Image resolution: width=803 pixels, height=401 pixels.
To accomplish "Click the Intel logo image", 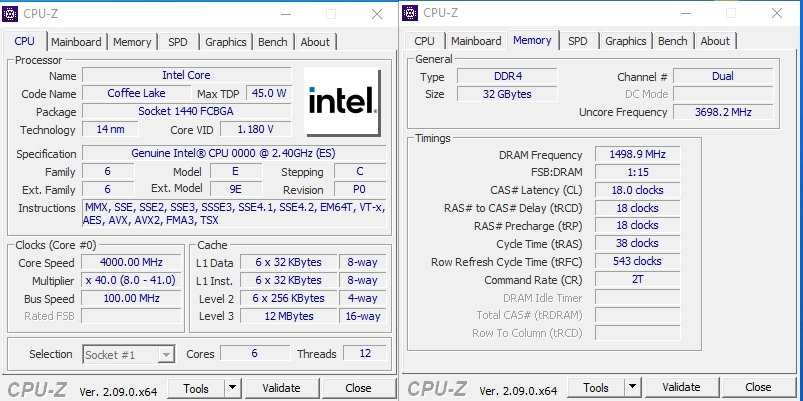I will [342, 101].
